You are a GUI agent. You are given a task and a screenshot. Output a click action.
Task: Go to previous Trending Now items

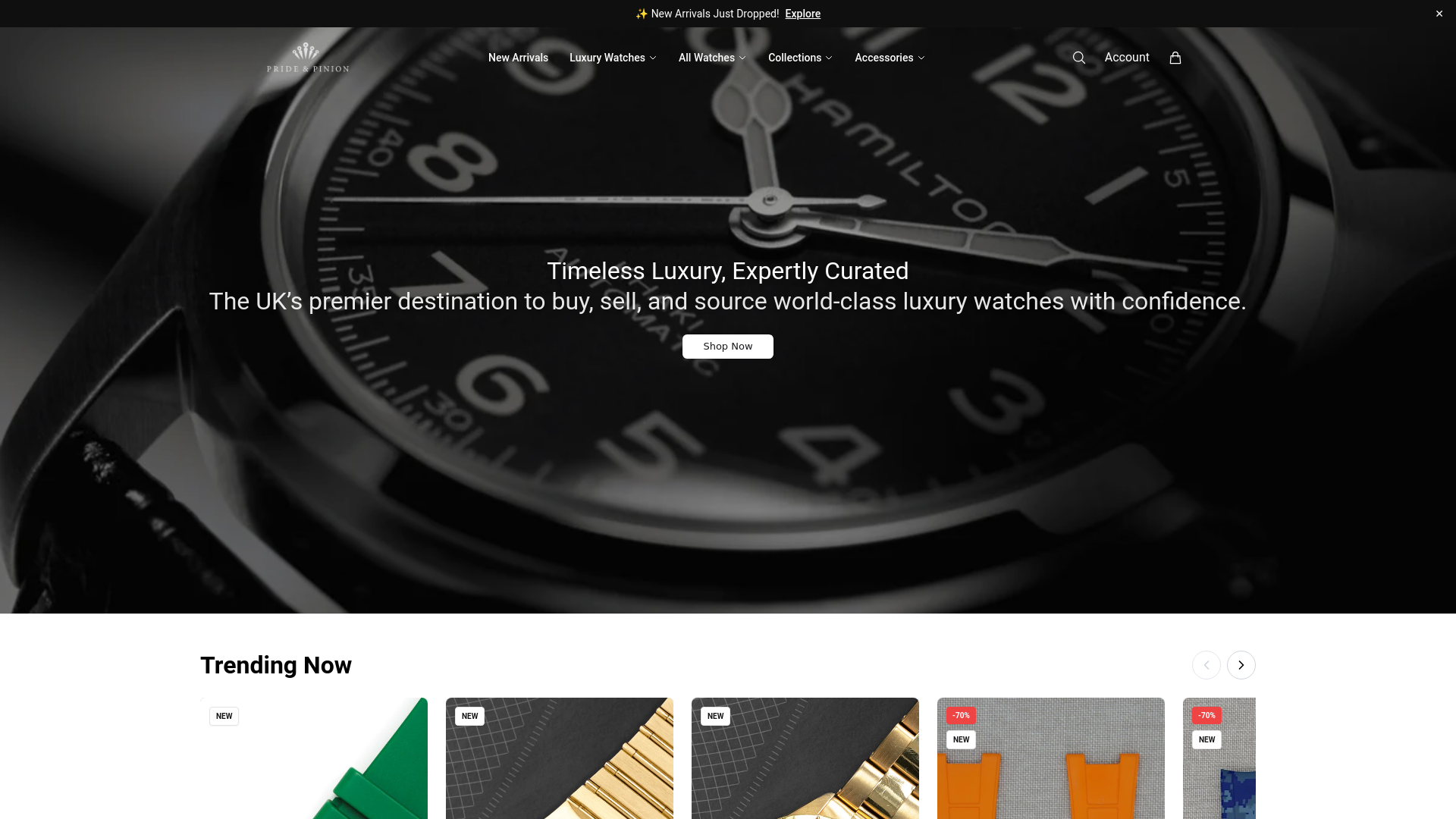pos(1206,665)
